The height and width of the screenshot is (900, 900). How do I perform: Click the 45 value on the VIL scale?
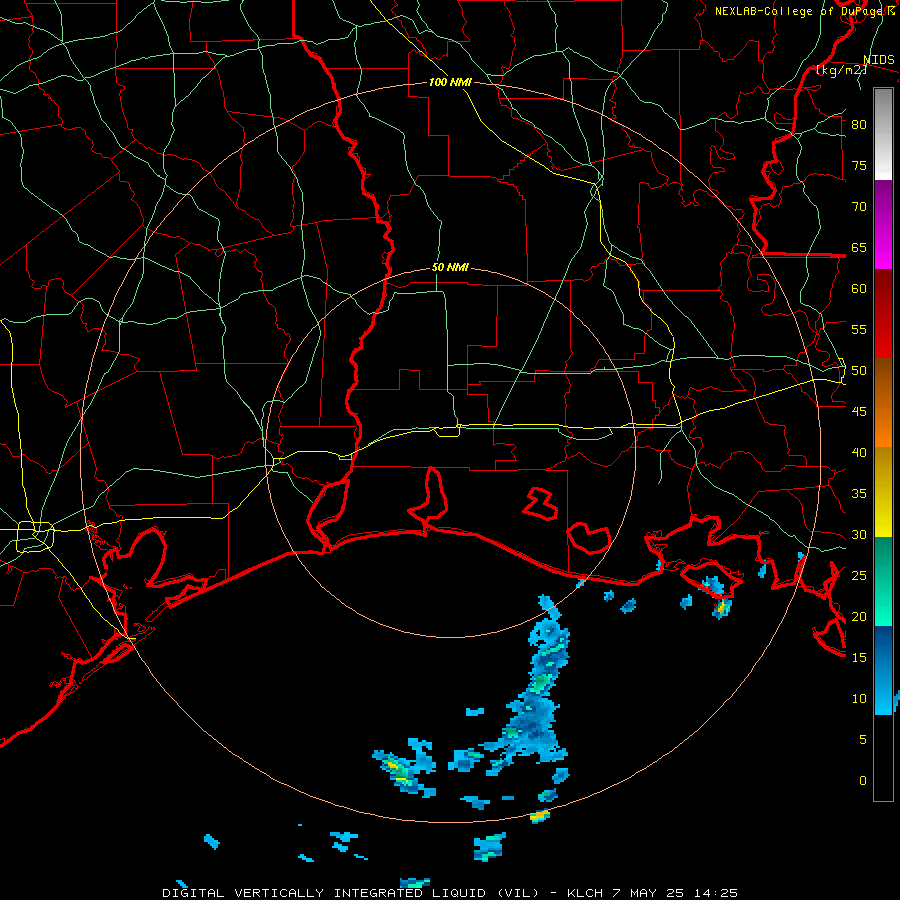tap(859, 412)
